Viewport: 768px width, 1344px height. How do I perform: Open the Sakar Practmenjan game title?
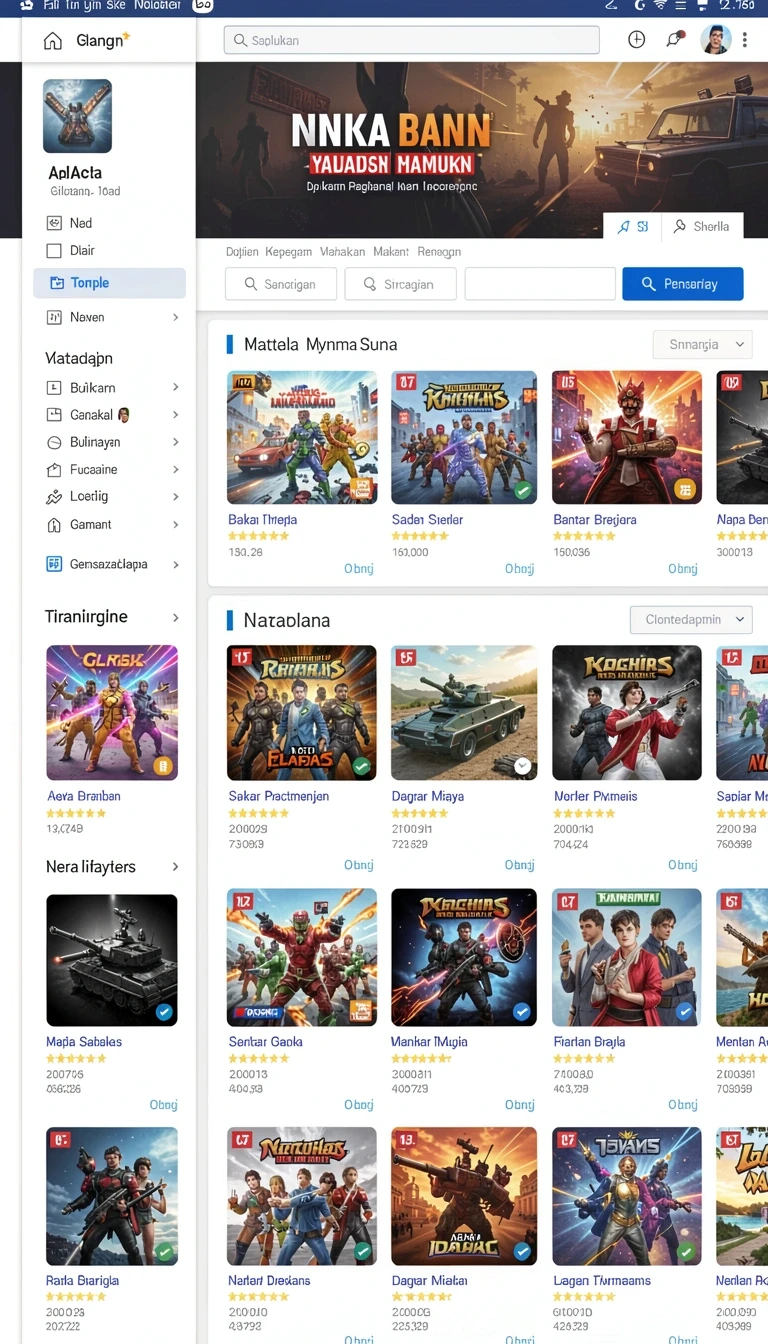pos(279,796)
